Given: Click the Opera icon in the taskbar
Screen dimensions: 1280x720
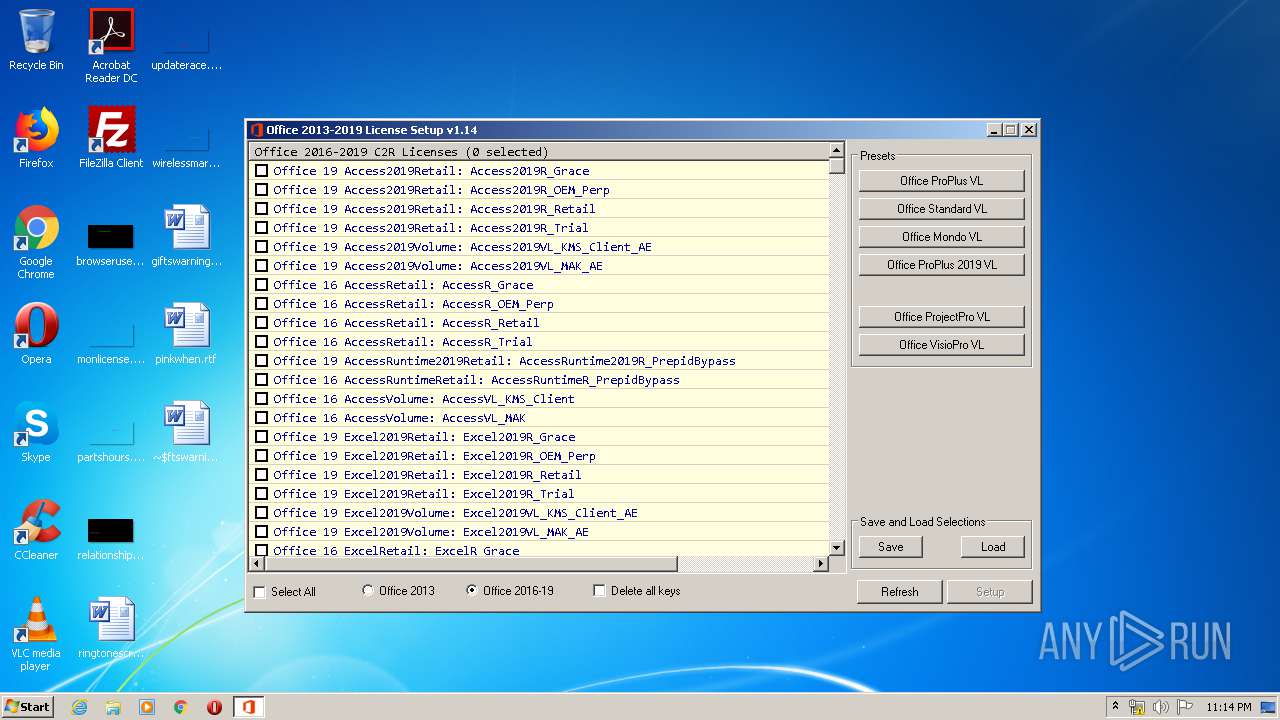Looking at the screenshot, I should click(214, 707).
